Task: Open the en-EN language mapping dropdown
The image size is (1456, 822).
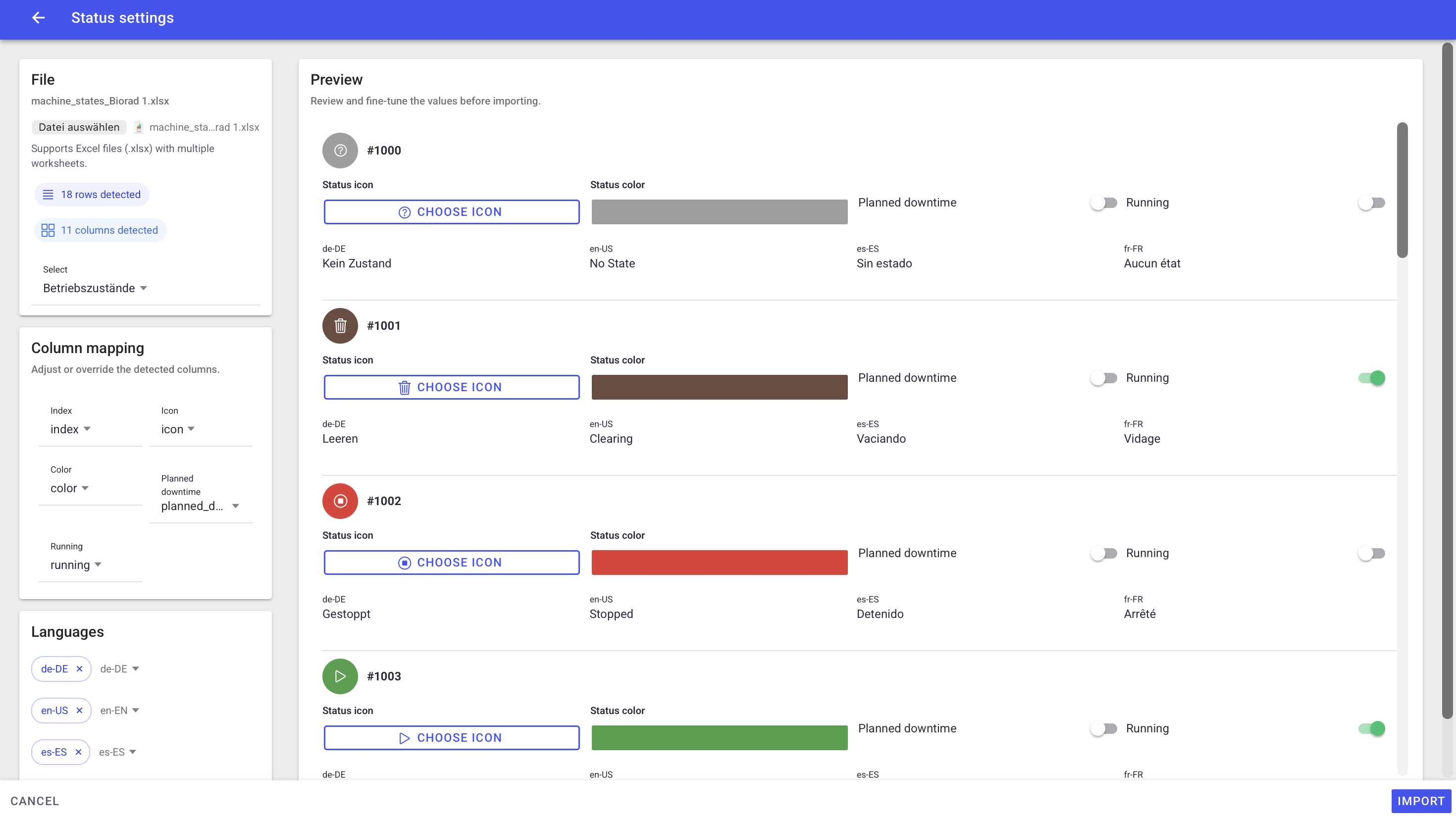Action: point(119,711)
